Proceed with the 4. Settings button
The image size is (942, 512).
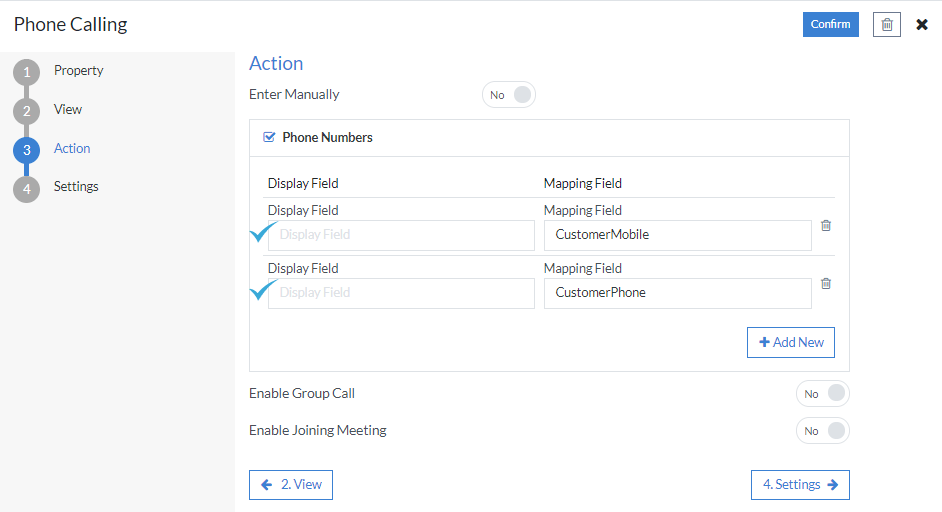800,484
